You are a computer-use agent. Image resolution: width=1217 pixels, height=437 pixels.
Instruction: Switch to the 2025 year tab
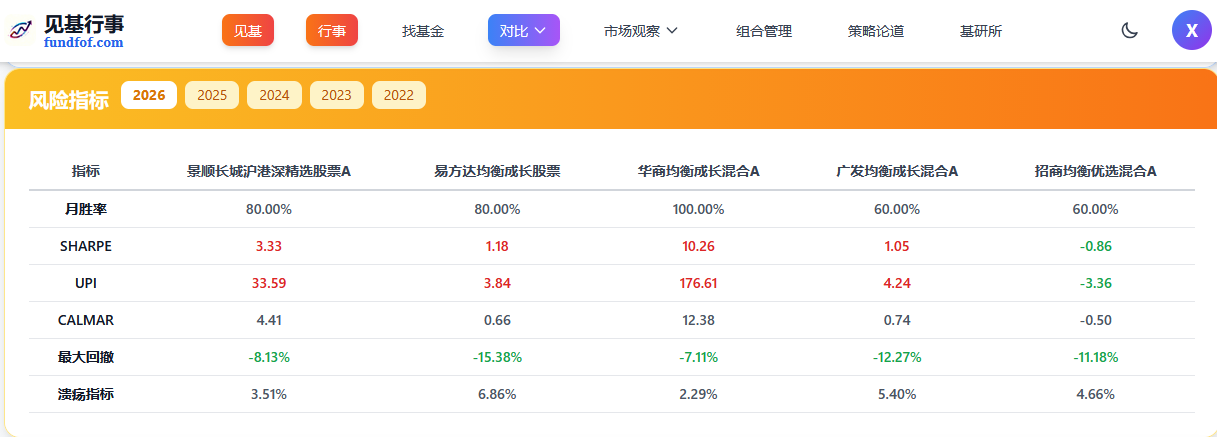(x=212, y=95)
